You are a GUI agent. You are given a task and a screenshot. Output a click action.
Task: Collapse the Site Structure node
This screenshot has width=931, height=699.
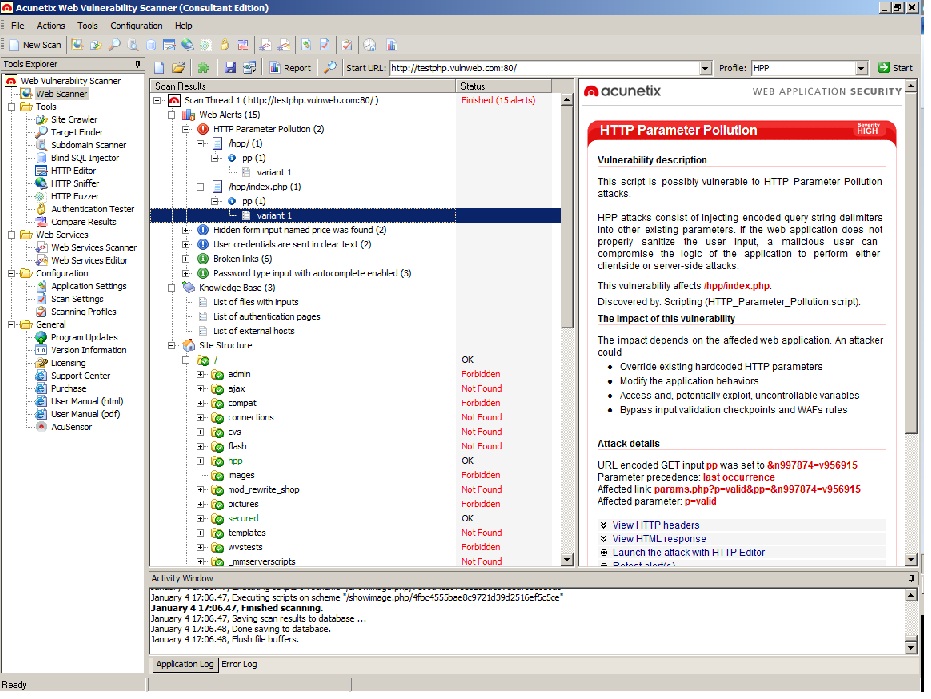tap(172, 345)
